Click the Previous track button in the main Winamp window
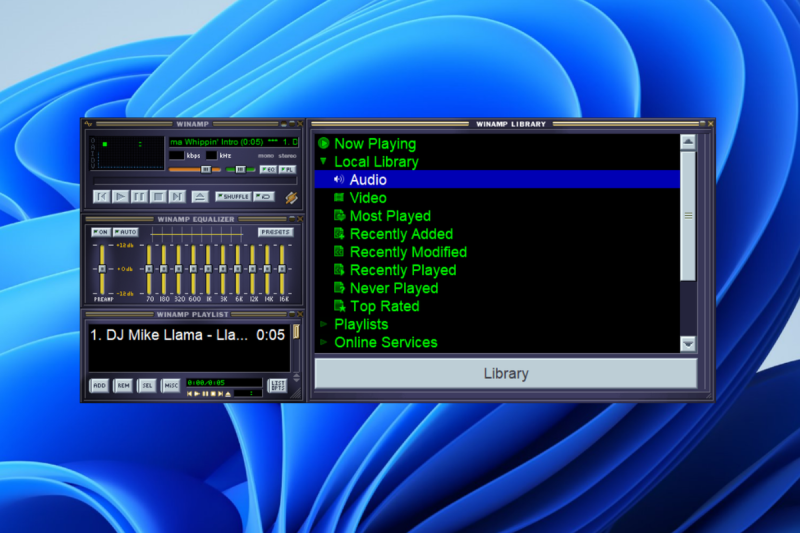Viewport: 800px width, 533px height. tap(102, 196)
